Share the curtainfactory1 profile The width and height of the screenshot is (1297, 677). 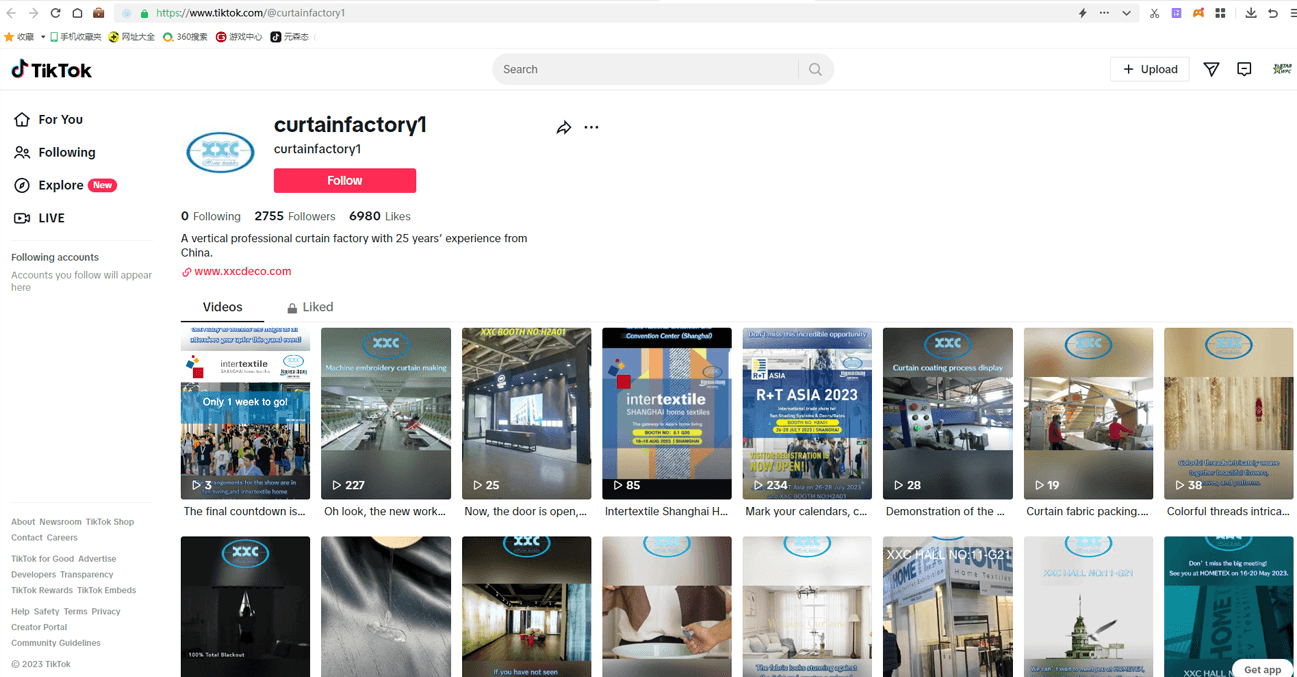tap(564, 128)
